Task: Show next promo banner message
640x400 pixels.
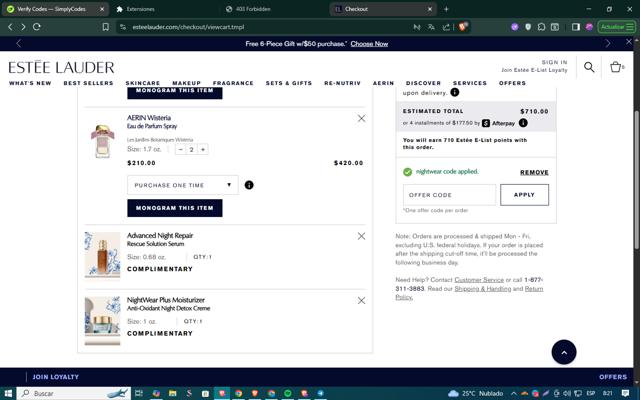Action: (608, 43)
